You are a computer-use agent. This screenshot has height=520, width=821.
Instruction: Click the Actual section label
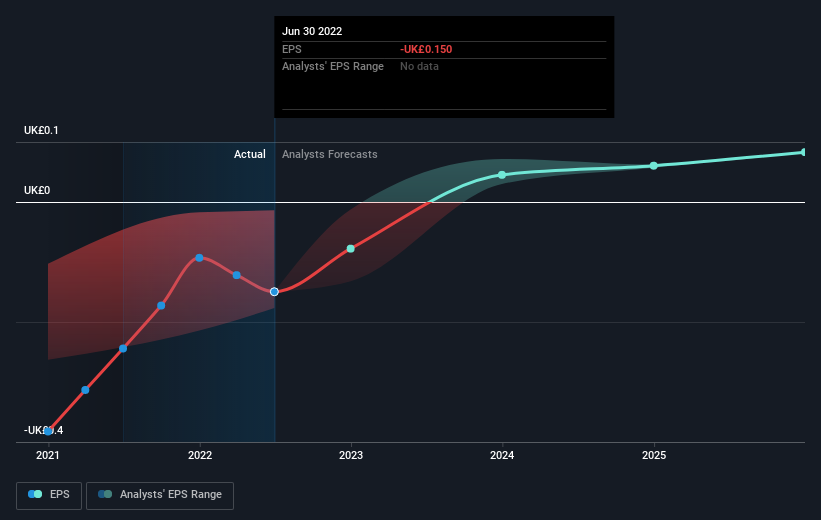(250, 154)
